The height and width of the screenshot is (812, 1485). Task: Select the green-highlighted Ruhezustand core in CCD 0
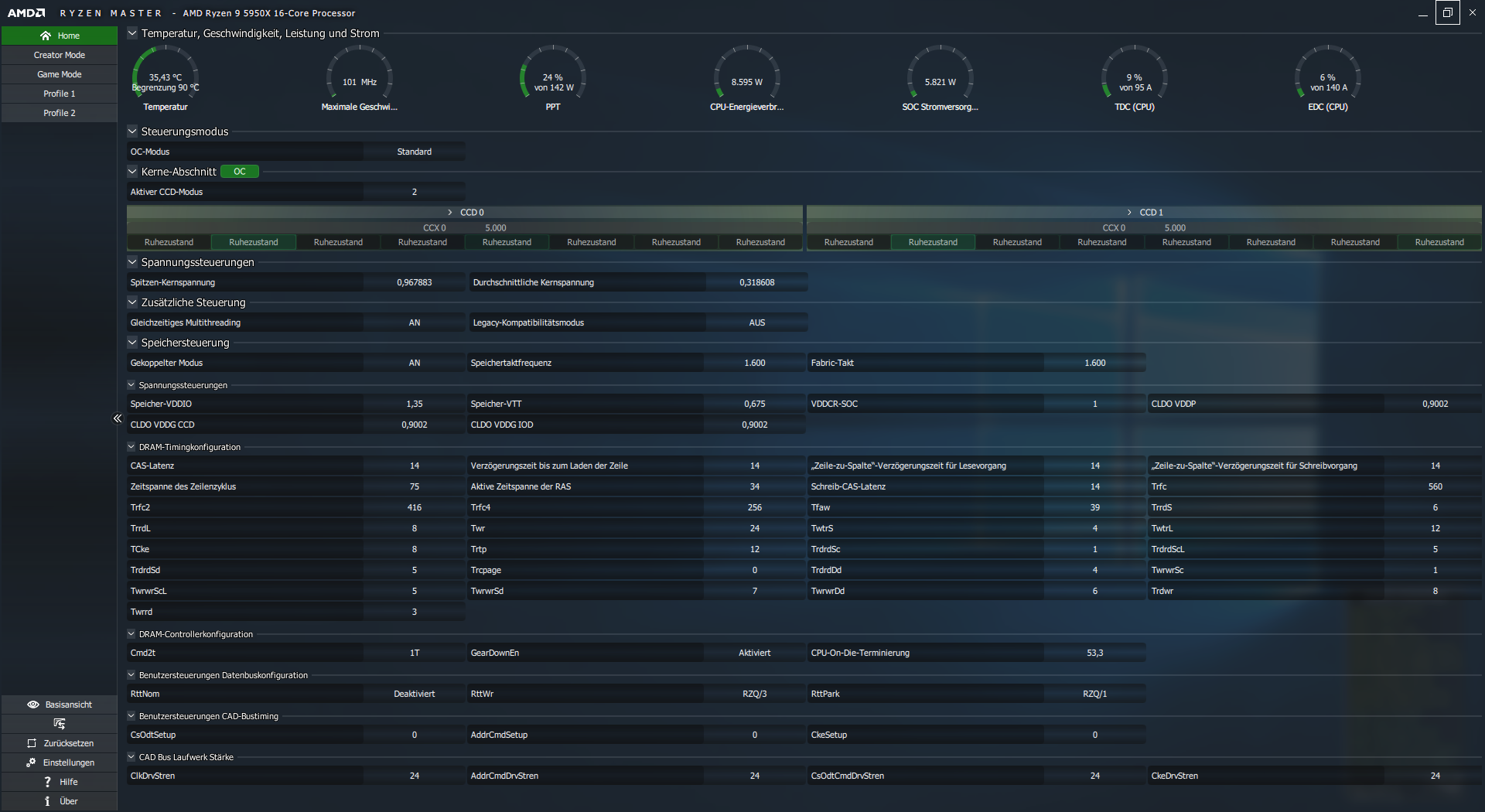254,242
